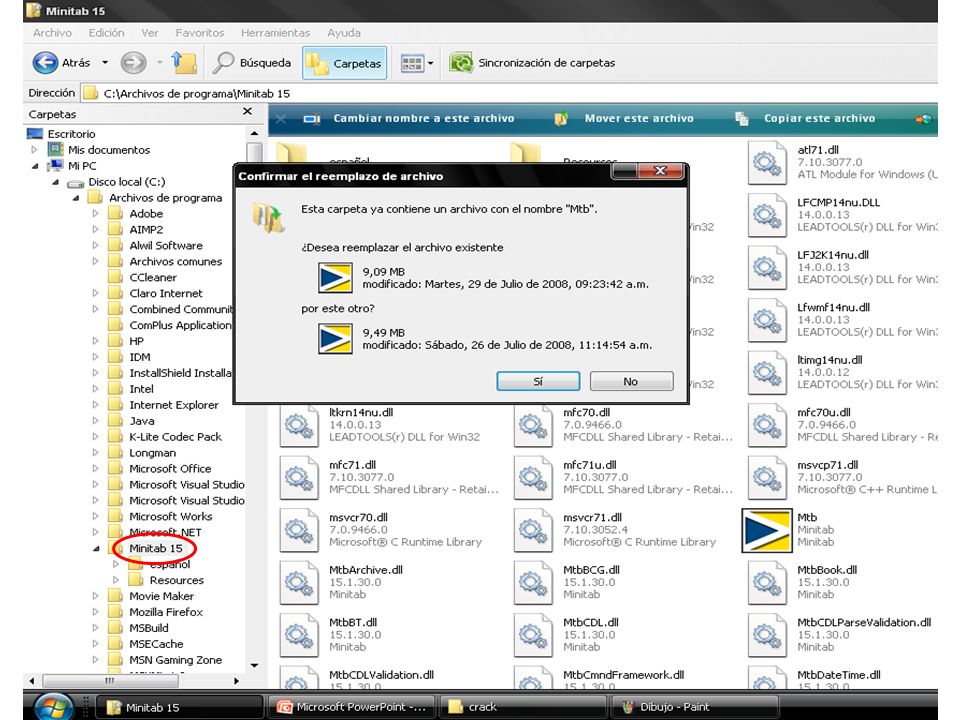The image size is (960, 720).
Task: Switch to crack folder taskbar button
Action: point(525,707)
